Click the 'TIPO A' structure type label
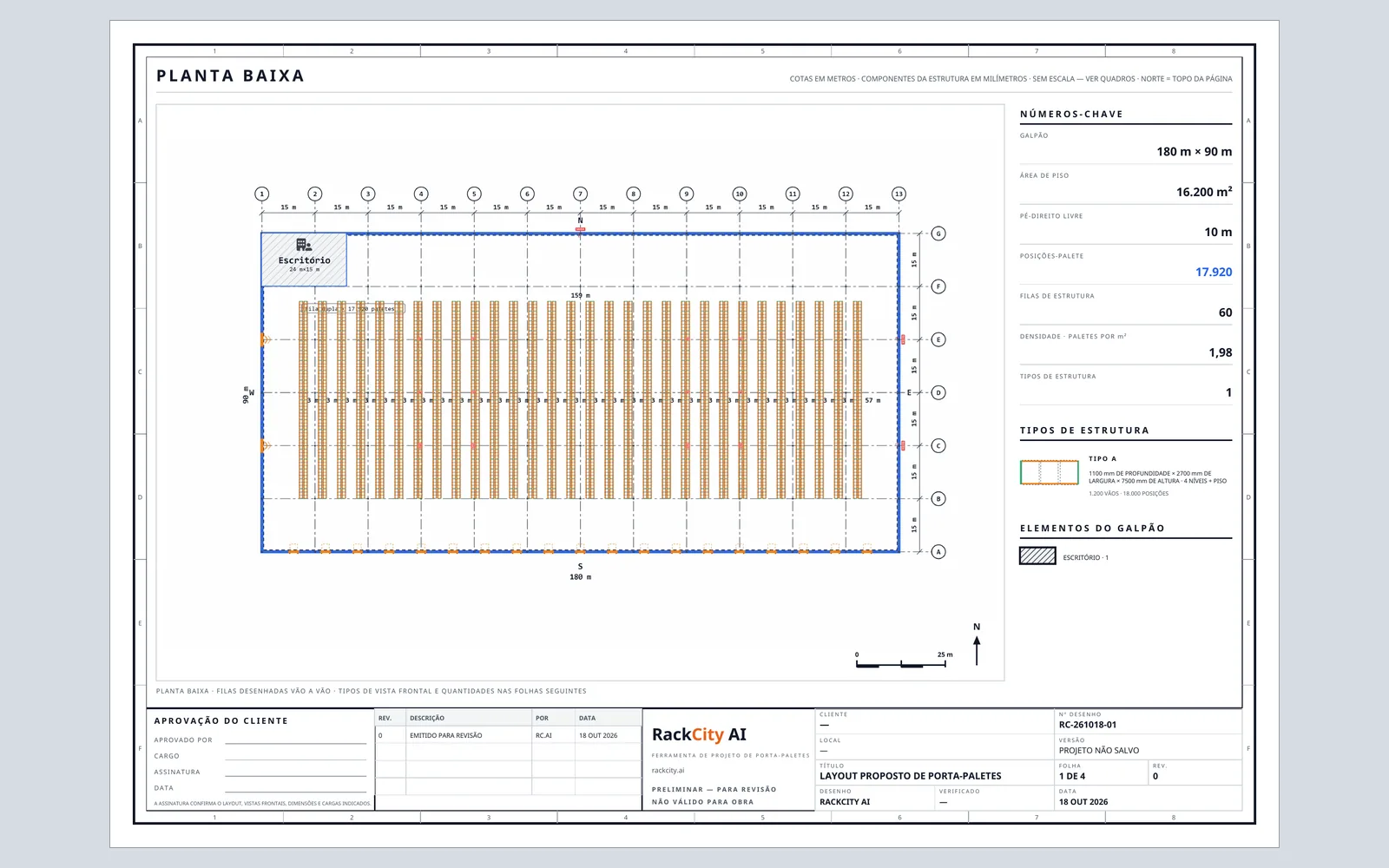This screenshot has height=868, width=1389. (1103, 459)
